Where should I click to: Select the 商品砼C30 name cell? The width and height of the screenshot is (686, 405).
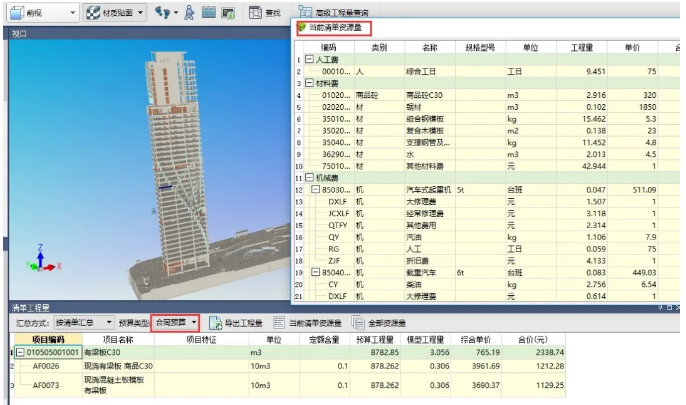tap(430, 95)
